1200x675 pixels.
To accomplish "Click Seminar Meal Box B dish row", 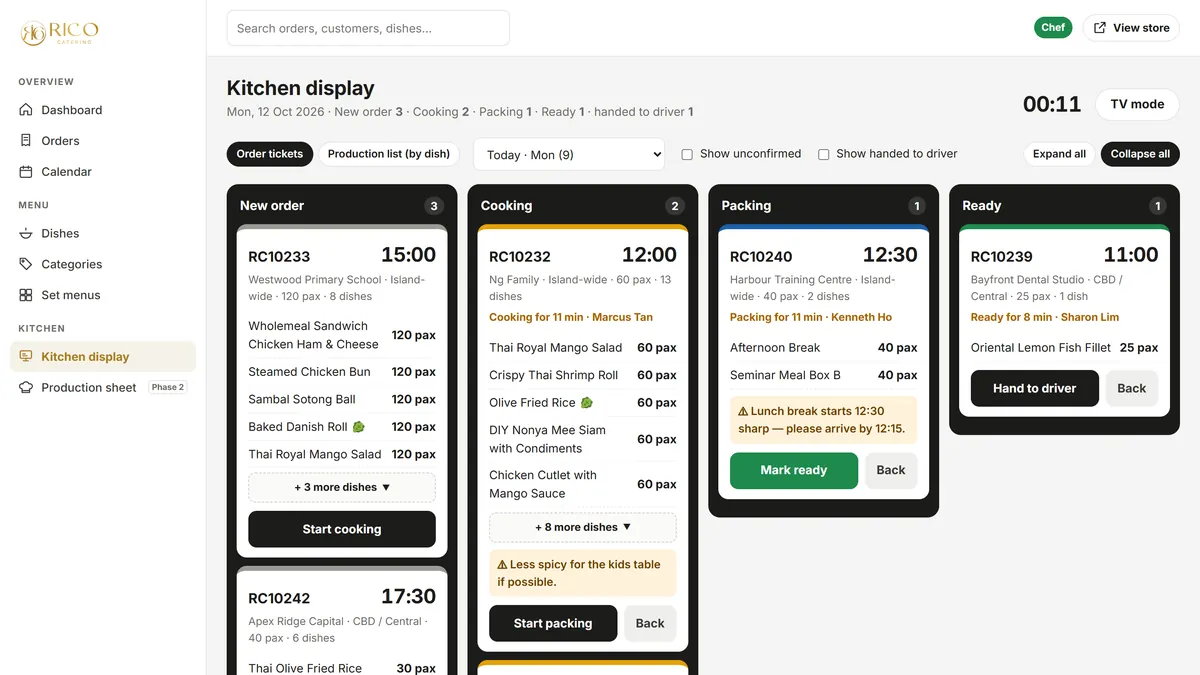I will [x=824, y=375].
